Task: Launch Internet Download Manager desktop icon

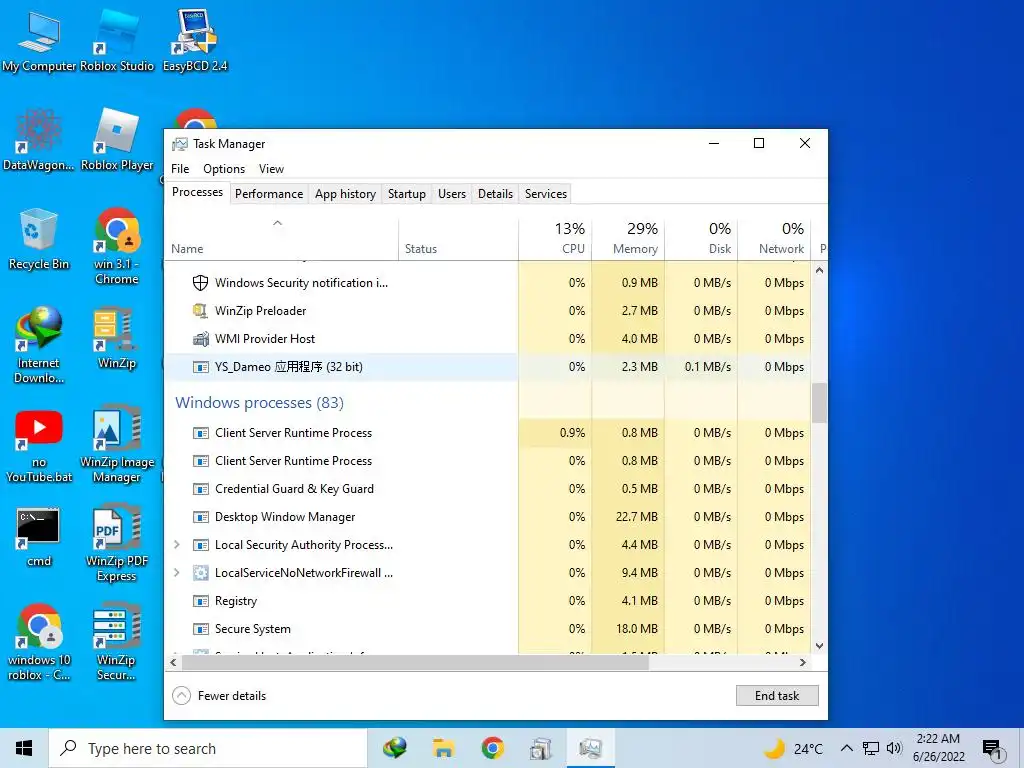Action: tap(39, 345)
